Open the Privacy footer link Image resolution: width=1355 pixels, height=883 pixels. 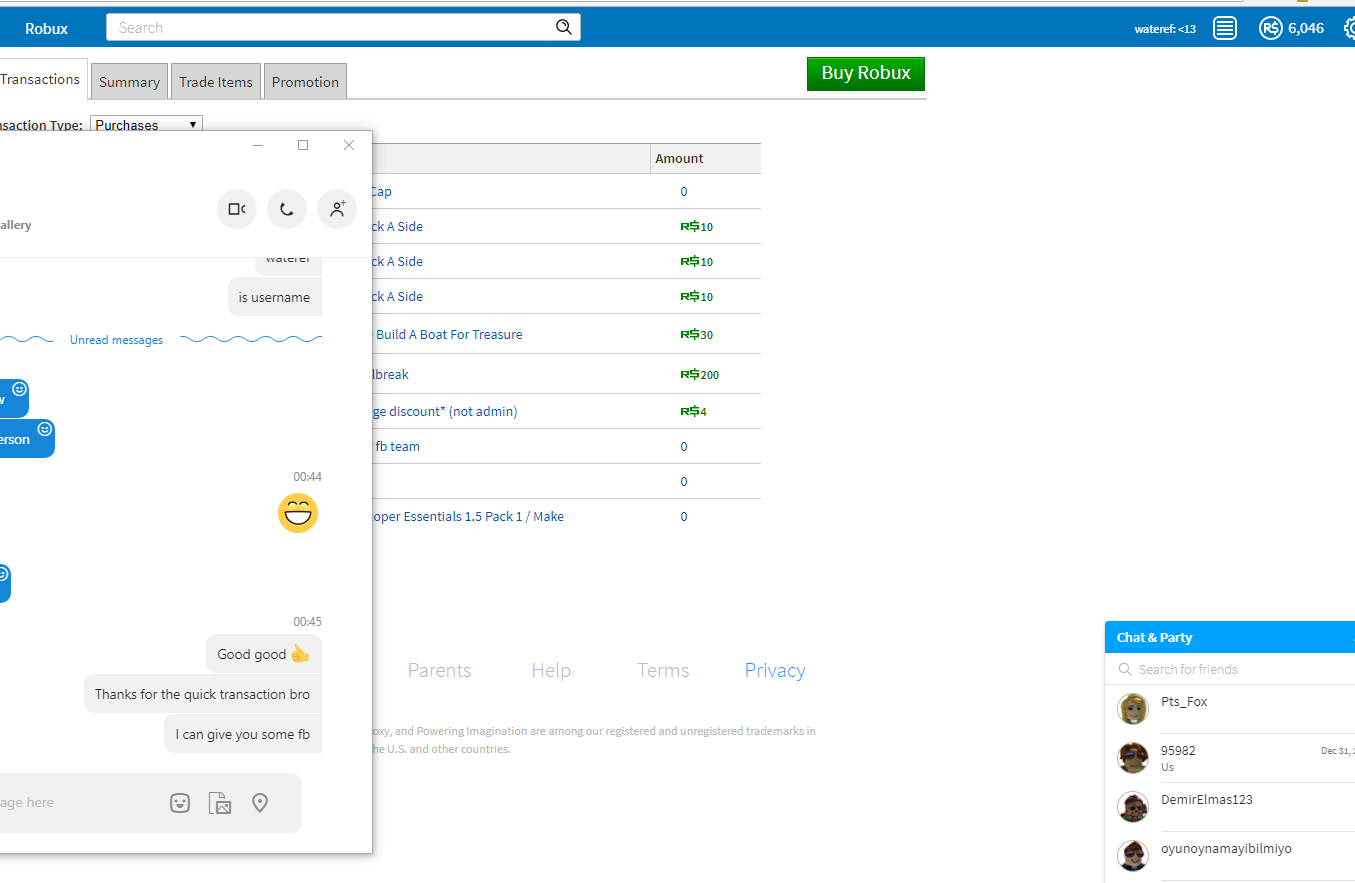pos(775,670)
